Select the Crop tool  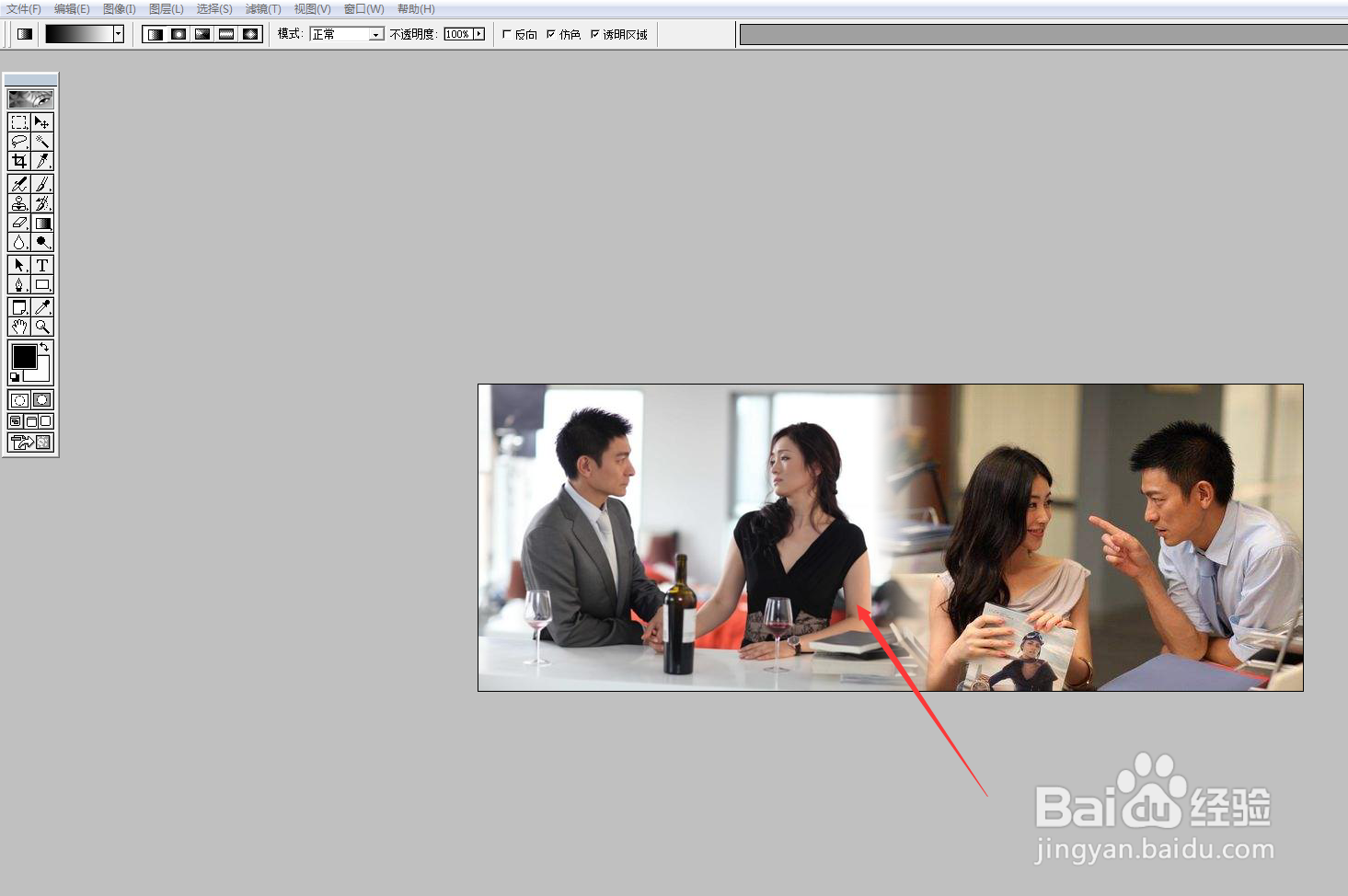tap(18, 161)
